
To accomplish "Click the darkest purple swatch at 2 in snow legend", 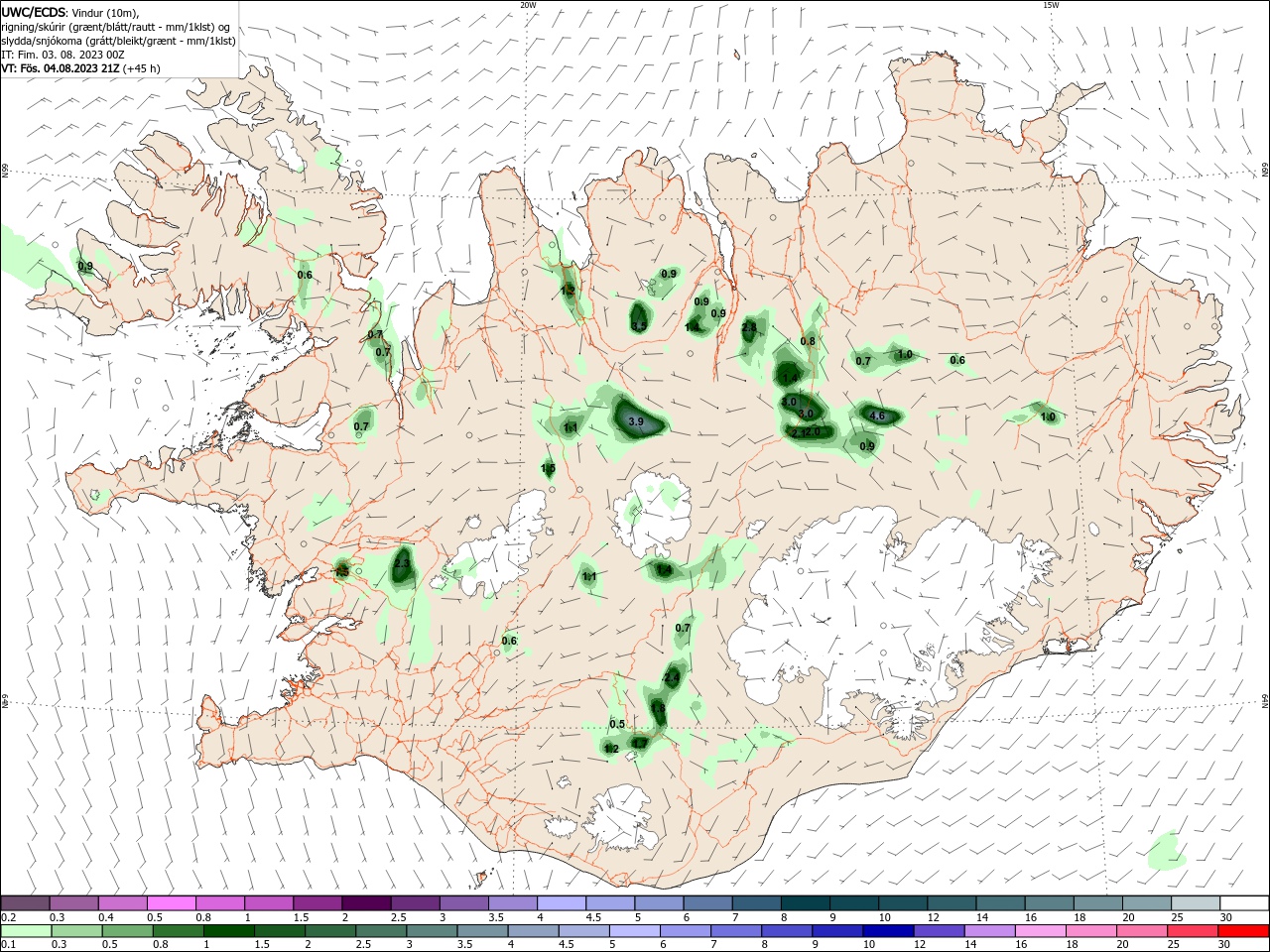I will pyautogui.click(x=366, y=903).
